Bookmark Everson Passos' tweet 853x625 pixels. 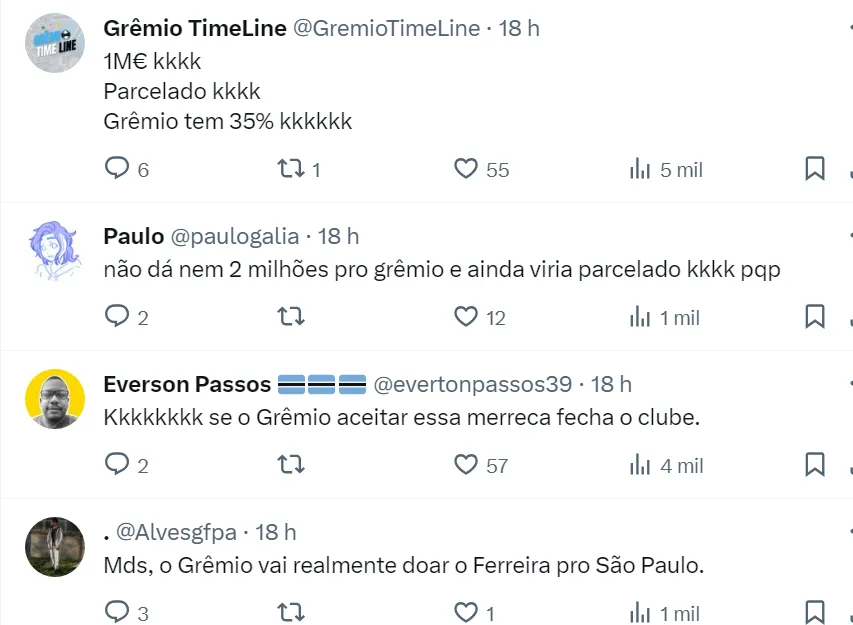pos(815,465)
